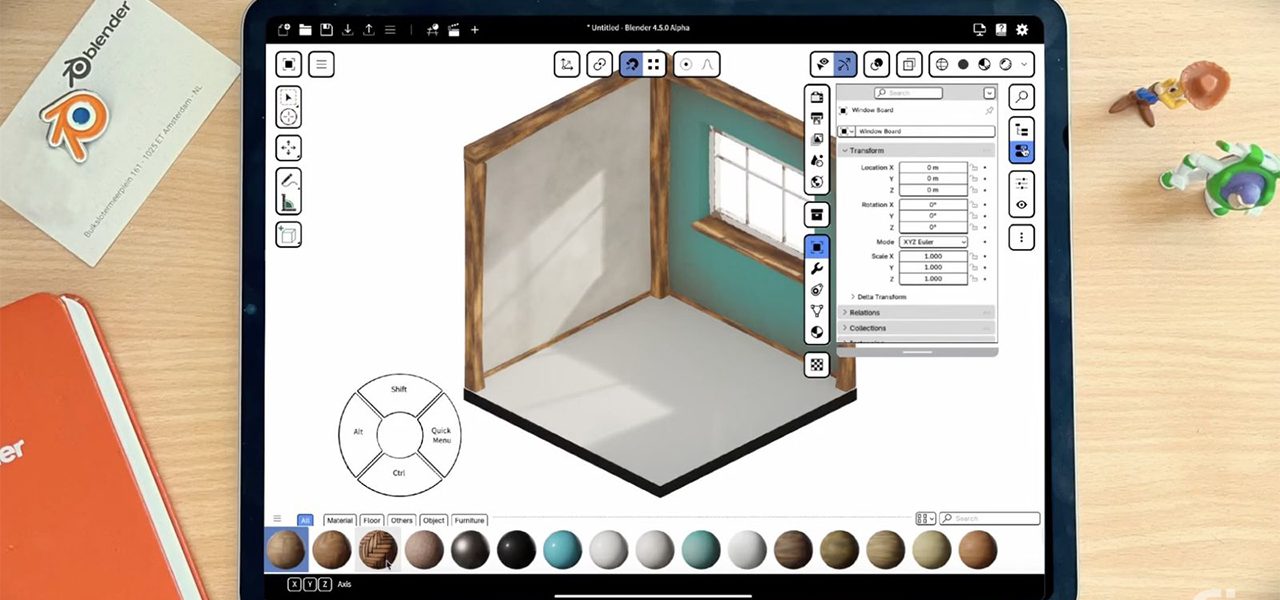Open the viewport menu lines button

point(321,64)
